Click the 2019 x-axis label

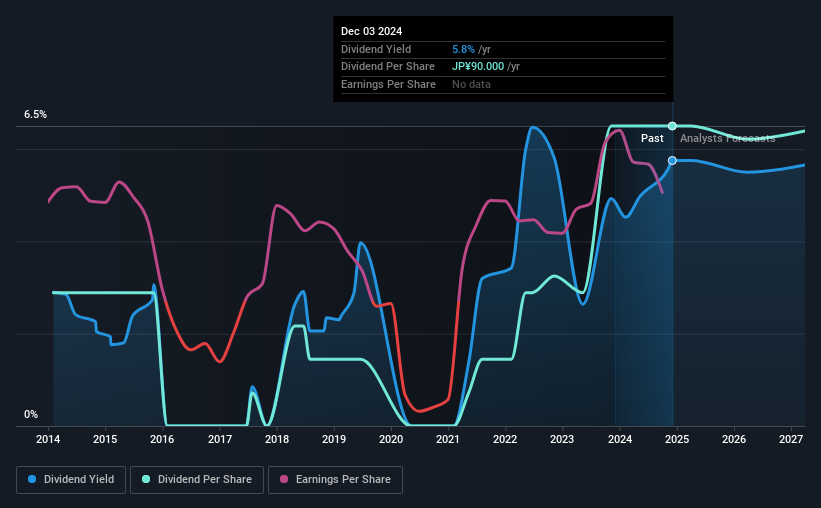[x=334, y=439]
